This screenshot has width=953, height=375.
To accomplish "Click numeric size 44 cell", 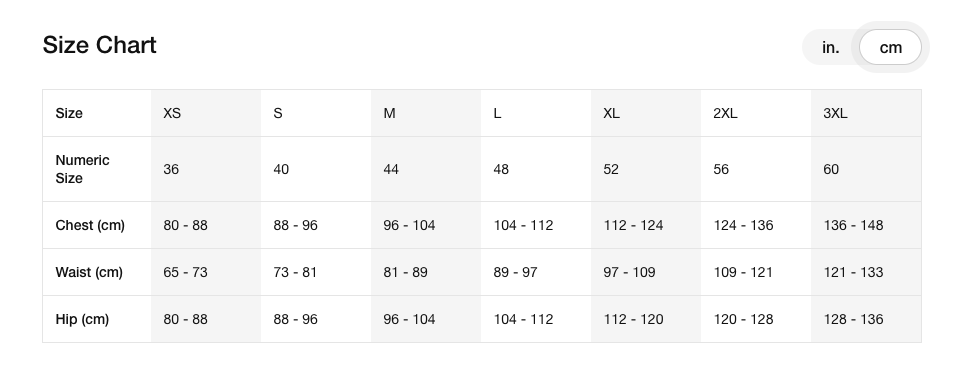I will pos(426,169).
